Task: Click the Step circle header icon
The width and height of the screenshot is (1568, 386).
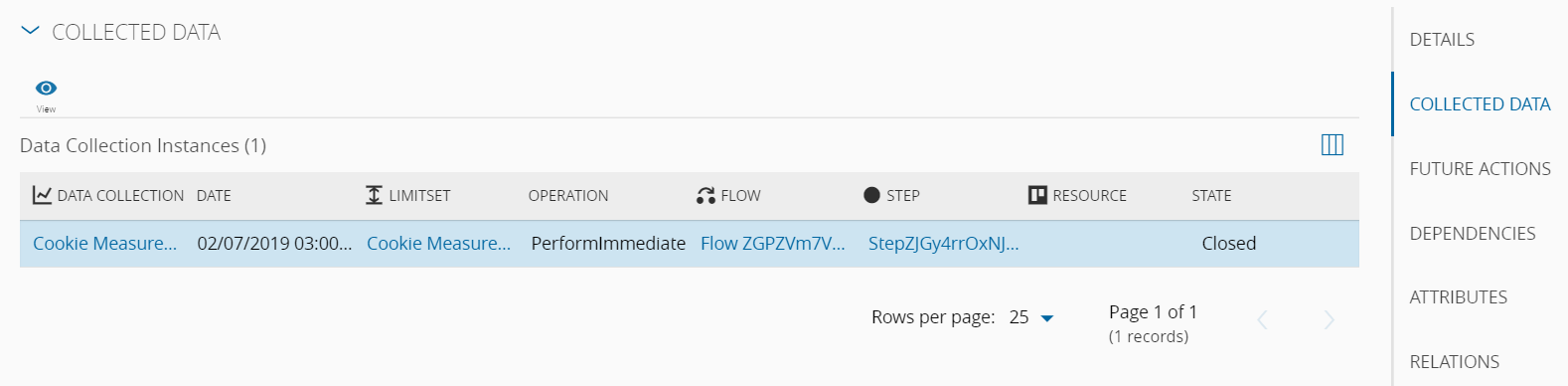Action: click(871, 195)
